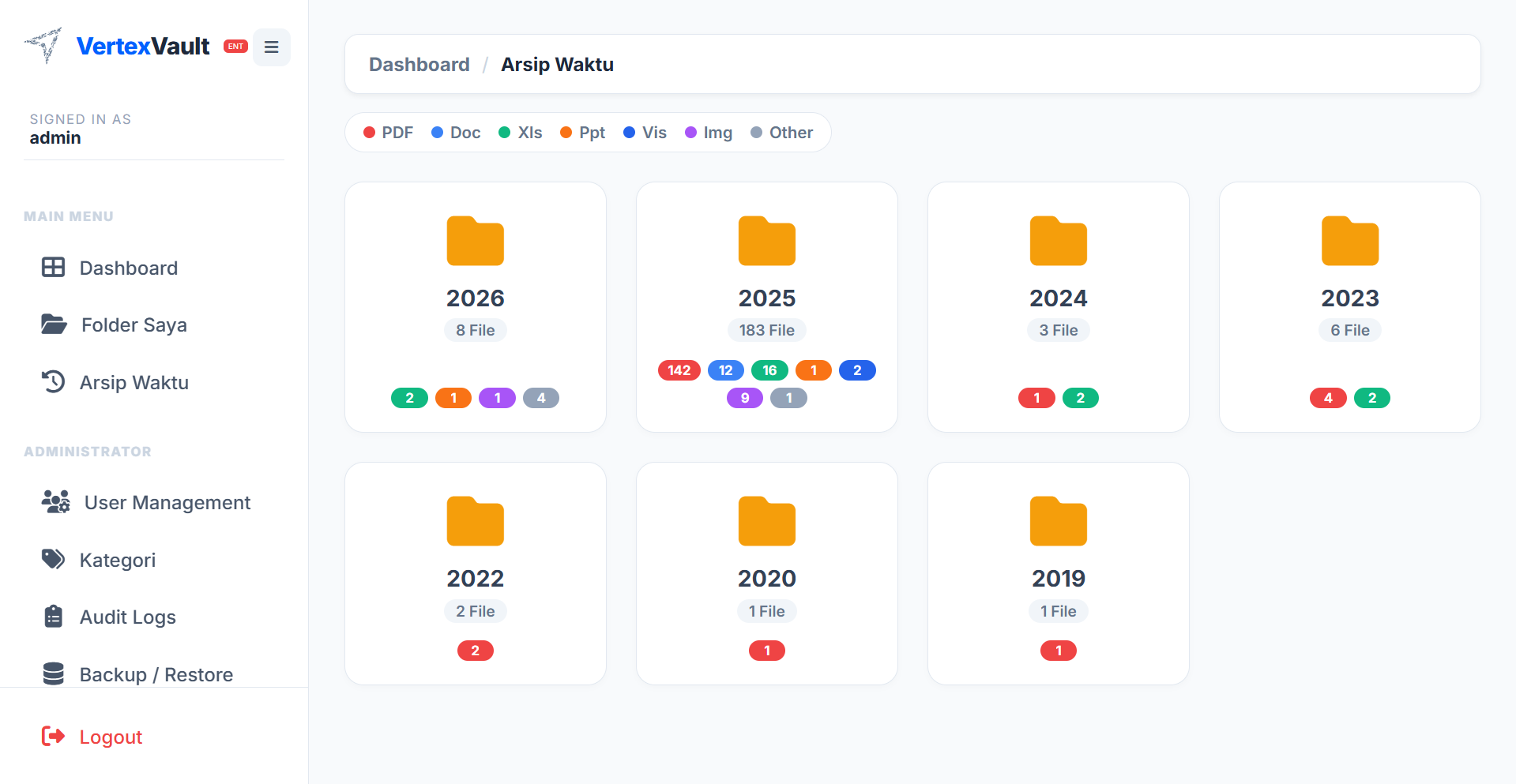The width and height of the screenshot is (1516, 784).
Task: Click the 2 File count badge
Action: tap(476, 611)
